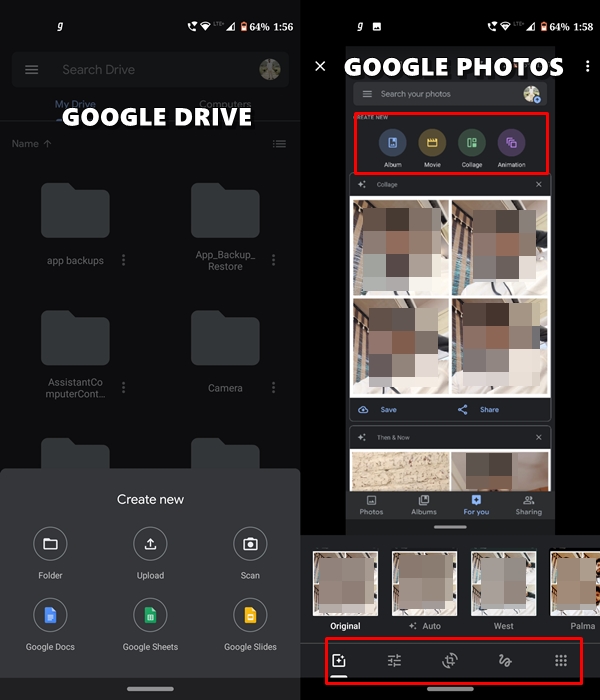Open the adjustment sliders tool
Viewport: 600px width, 700px height.
(394, 660)
